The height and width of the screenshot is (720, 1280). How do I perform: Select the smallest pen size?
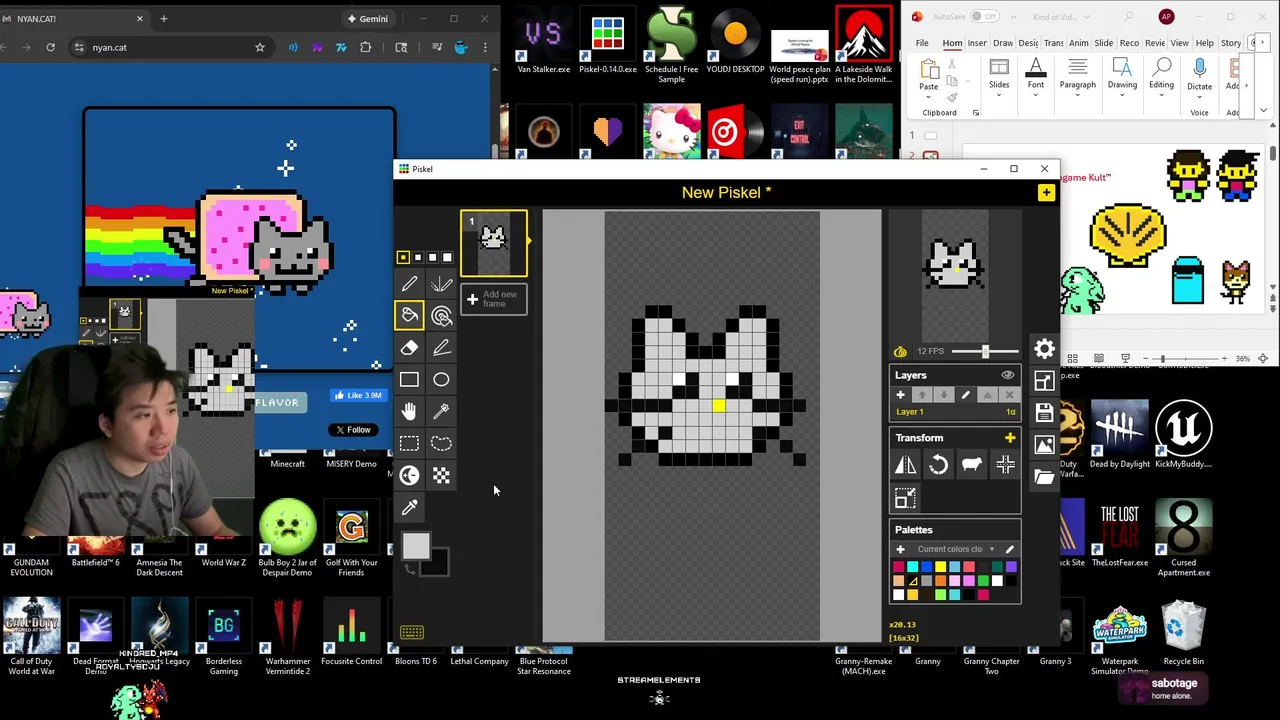[403, 257]
